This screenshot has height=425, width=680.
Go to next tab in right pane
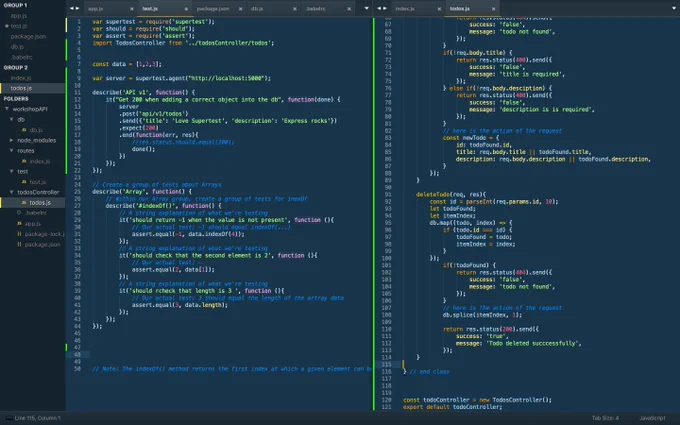(385, 8)
